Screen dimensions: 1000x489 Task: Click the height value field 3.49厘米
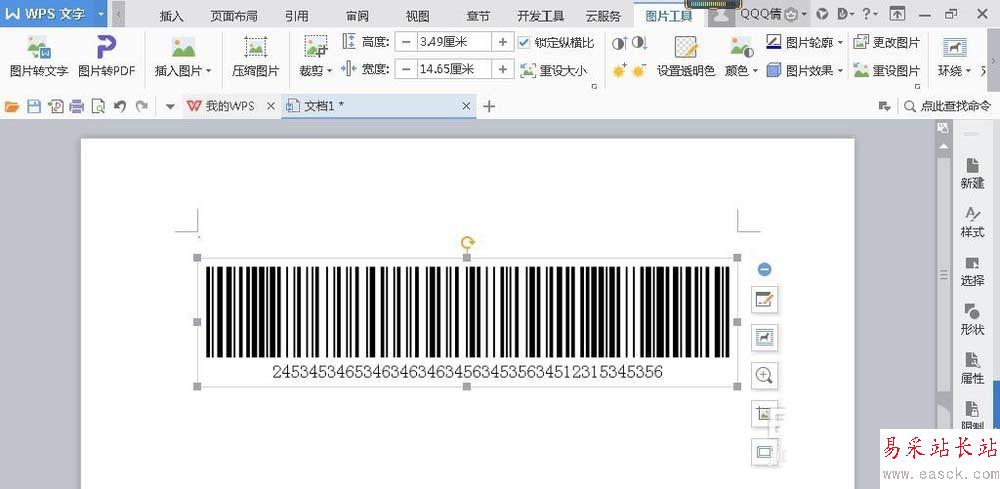[454, 42]
